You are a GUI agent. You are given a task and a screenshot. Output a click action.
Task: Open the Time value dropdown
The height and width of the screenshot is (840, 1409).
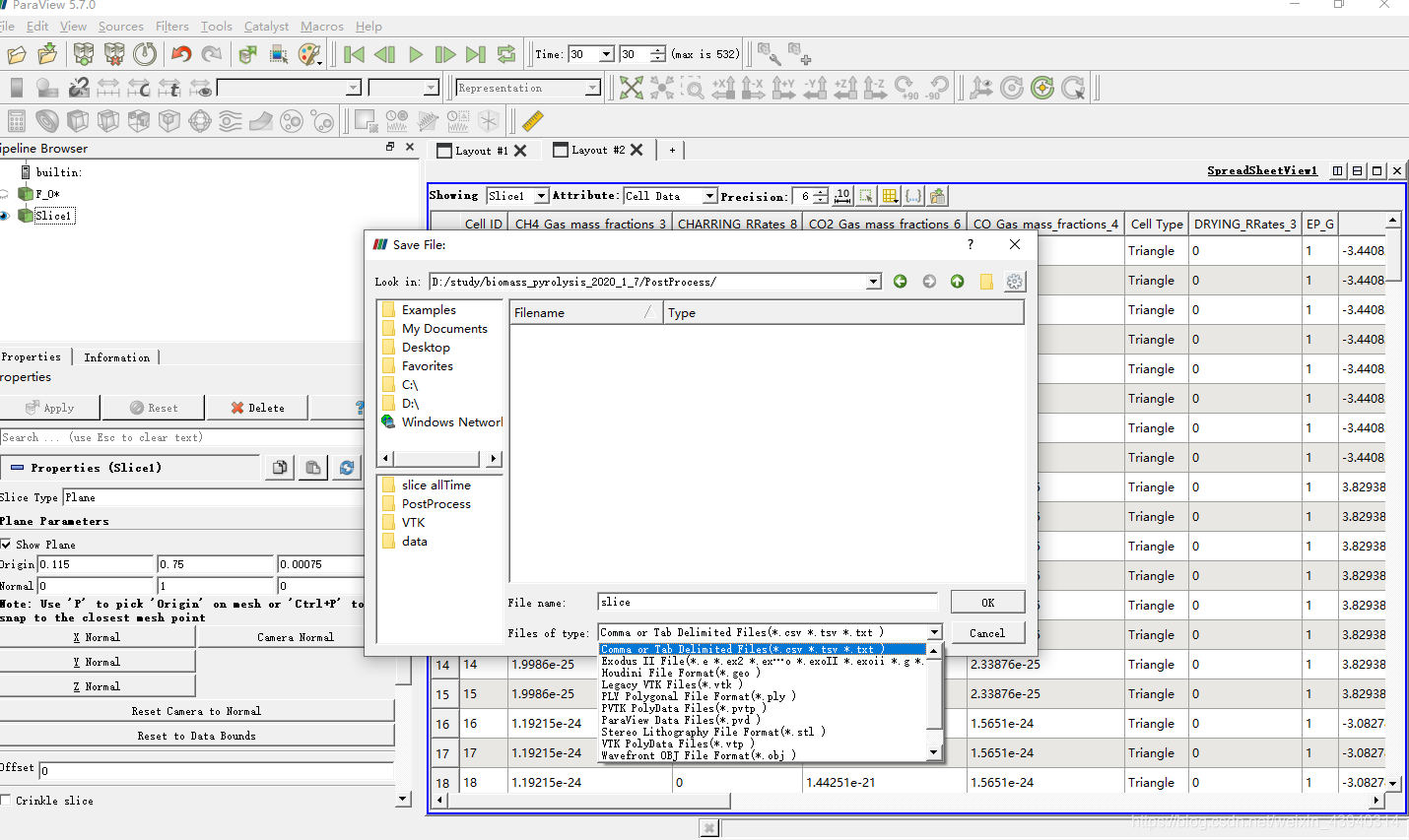click(607, 54)
